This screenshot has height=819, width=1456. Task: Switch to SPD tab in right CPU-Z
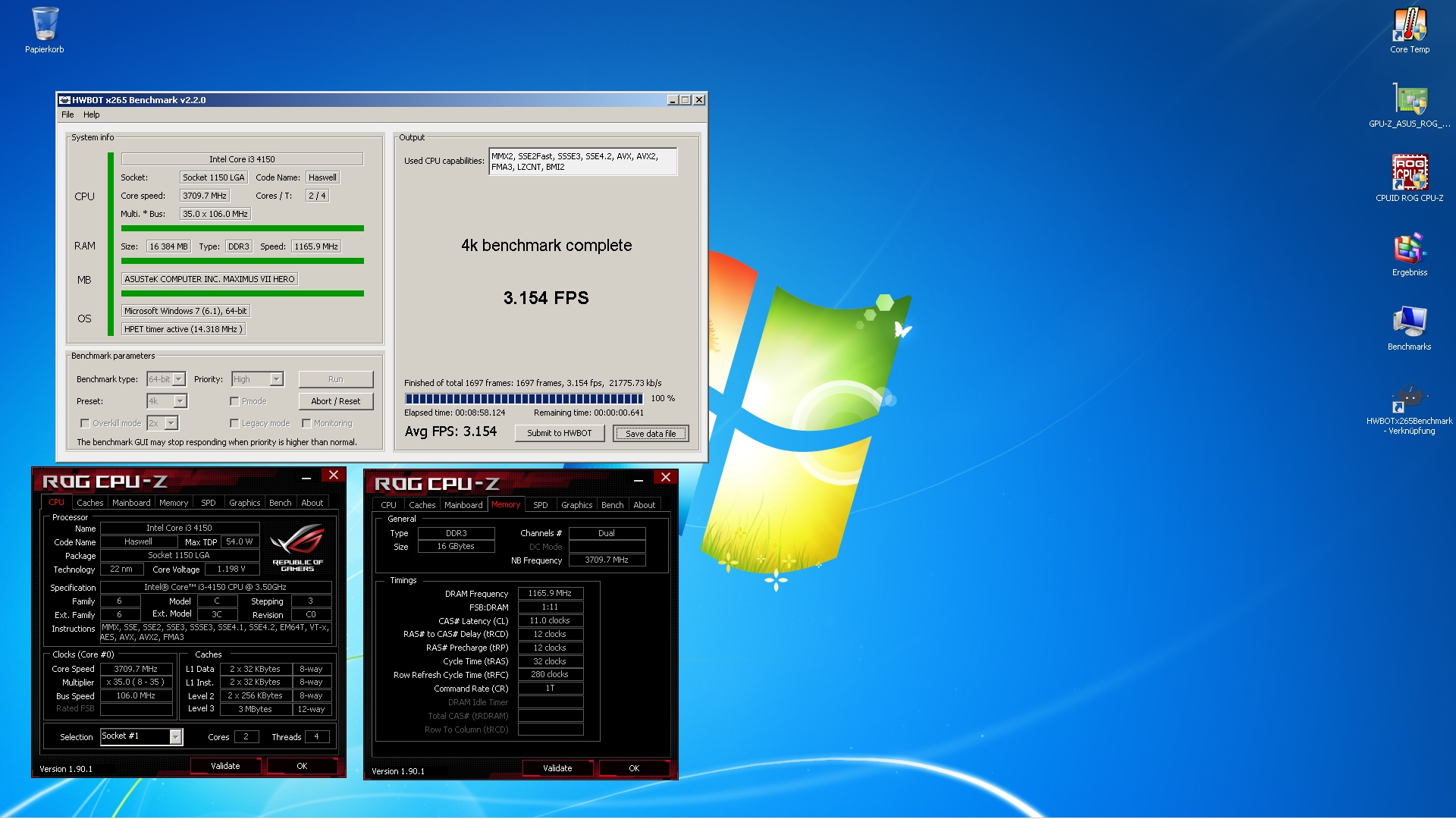coord(541,505)
